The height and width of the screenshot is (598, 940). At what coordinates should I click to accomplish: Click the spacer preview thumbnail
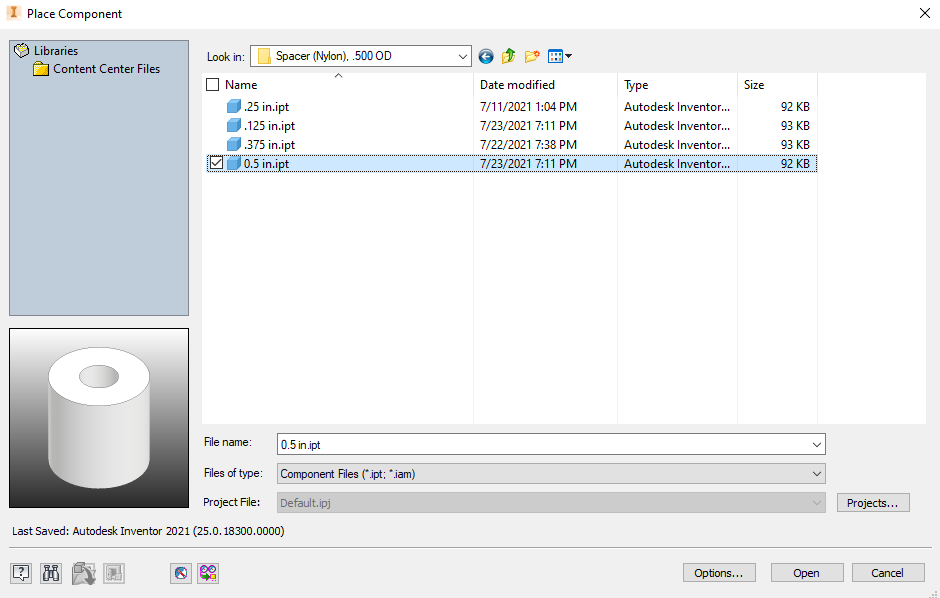click(99, 418)
